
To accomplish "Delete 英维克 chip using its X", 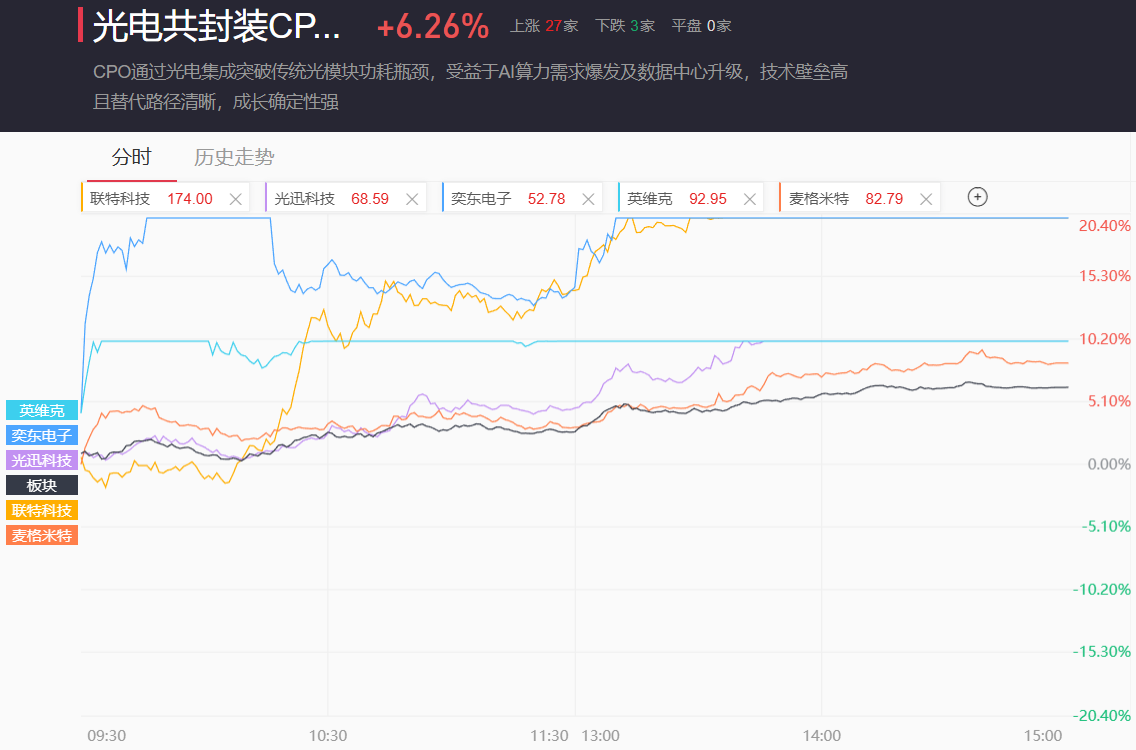I will click(x=750, y=199).
